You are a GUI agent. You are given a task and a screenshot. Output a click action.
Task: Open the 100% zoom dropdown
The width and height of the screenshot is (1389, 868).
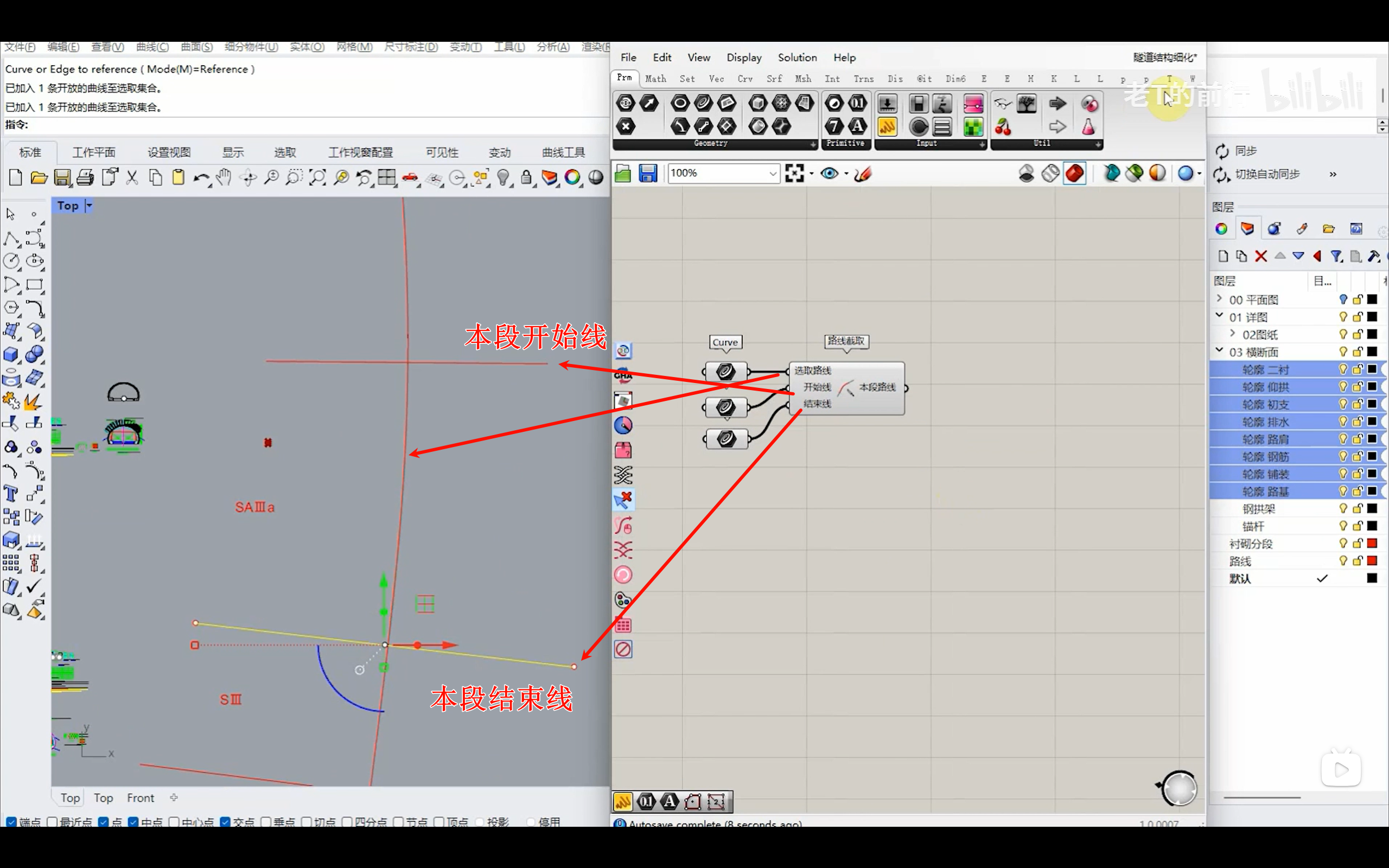773,174
